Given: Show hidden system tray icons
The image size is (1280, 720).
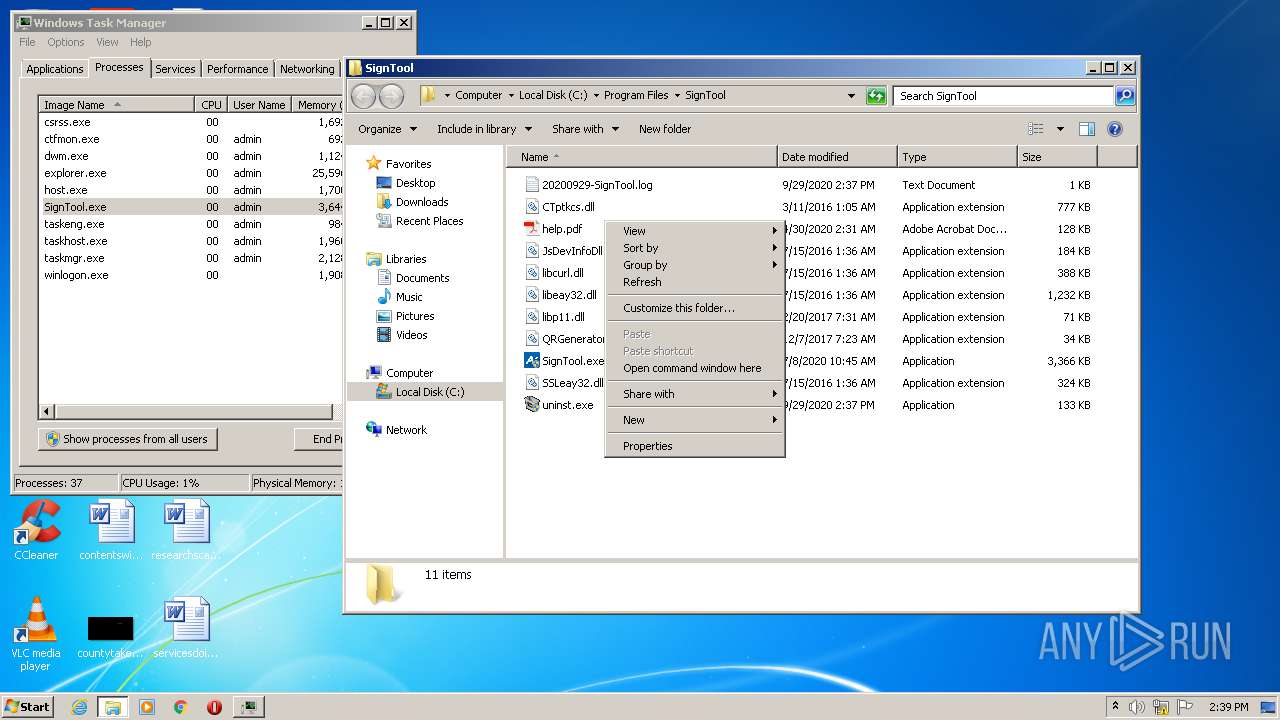Looking at the screenshot, I should (1116, 707).
